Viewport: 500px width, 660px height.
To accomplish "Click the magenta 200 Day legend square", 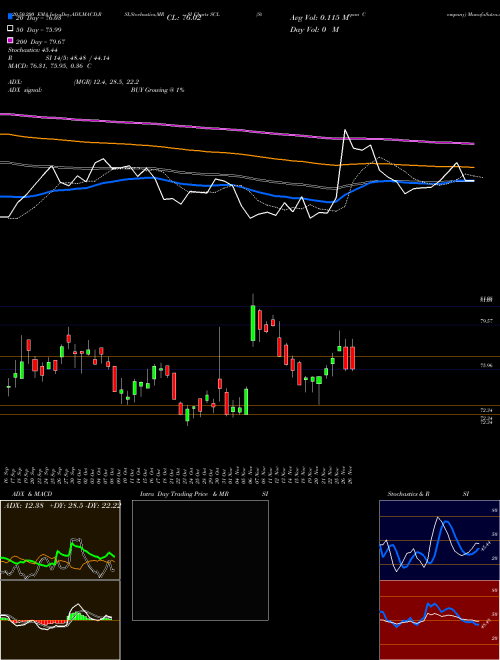I will tap(10, 40).
